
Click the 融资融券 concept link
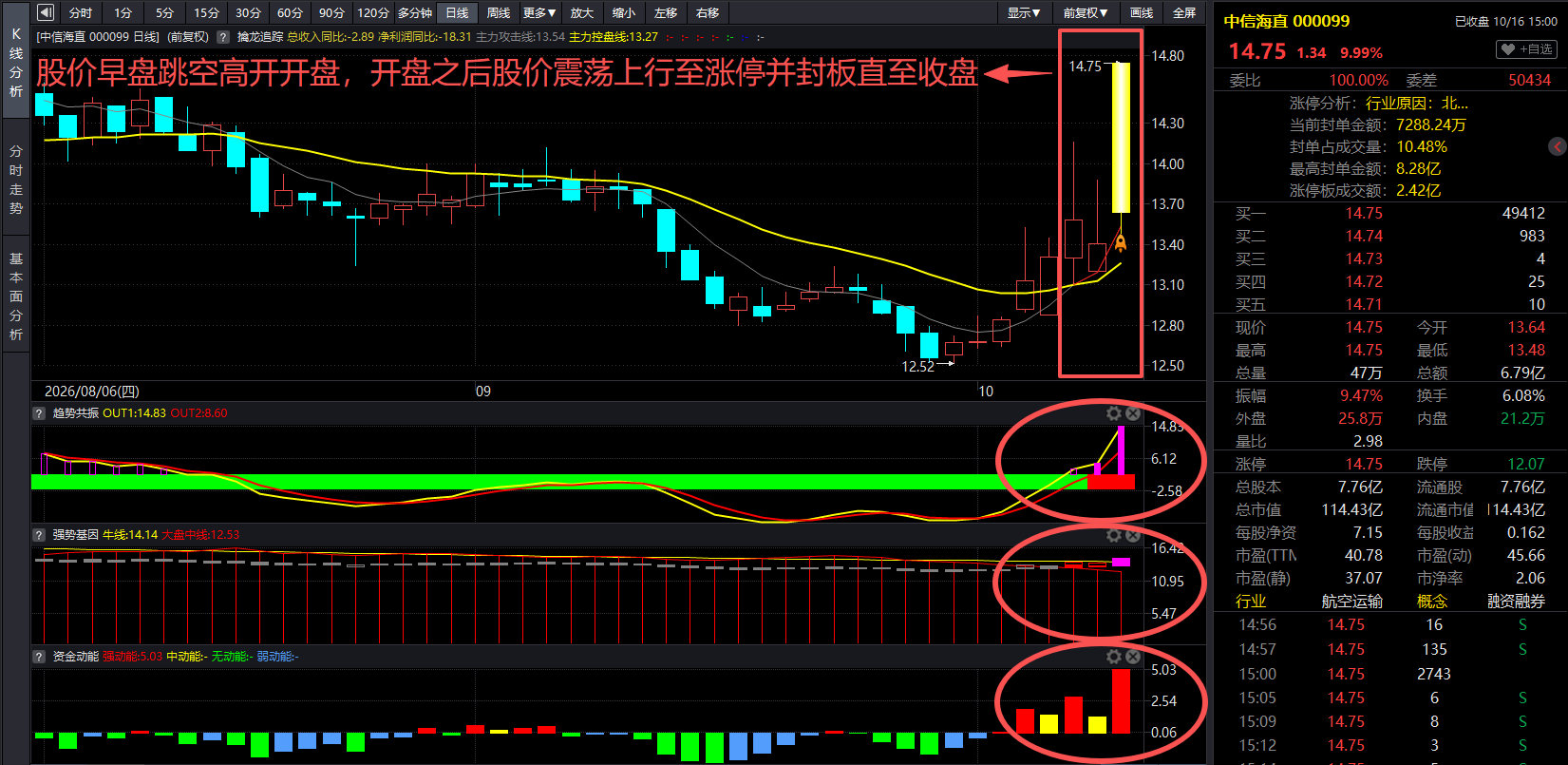(1516, 602)
